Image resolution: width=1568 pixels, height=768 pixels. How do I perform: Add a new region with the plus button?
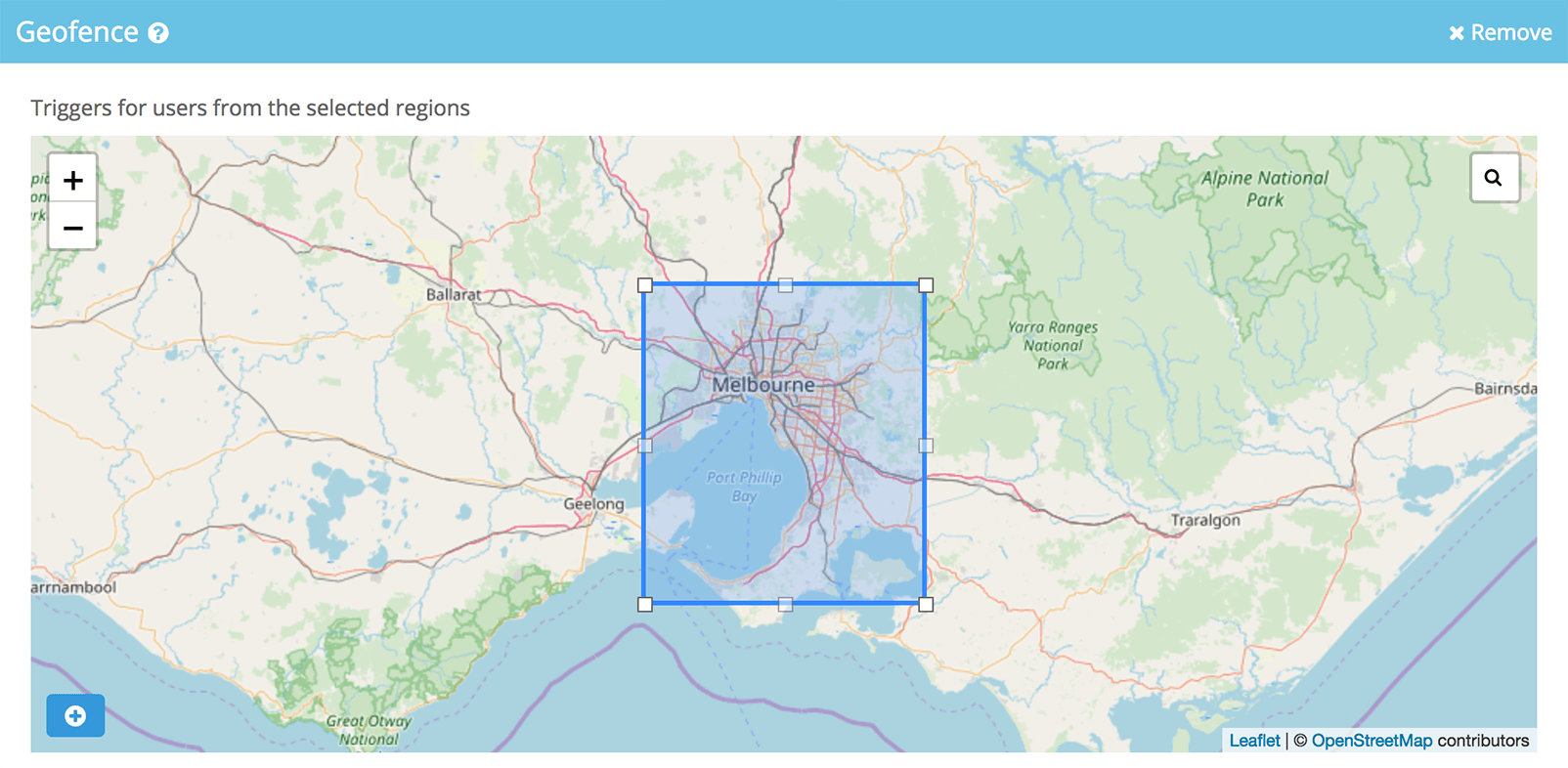pyautogui.click(x=75, y=716)
